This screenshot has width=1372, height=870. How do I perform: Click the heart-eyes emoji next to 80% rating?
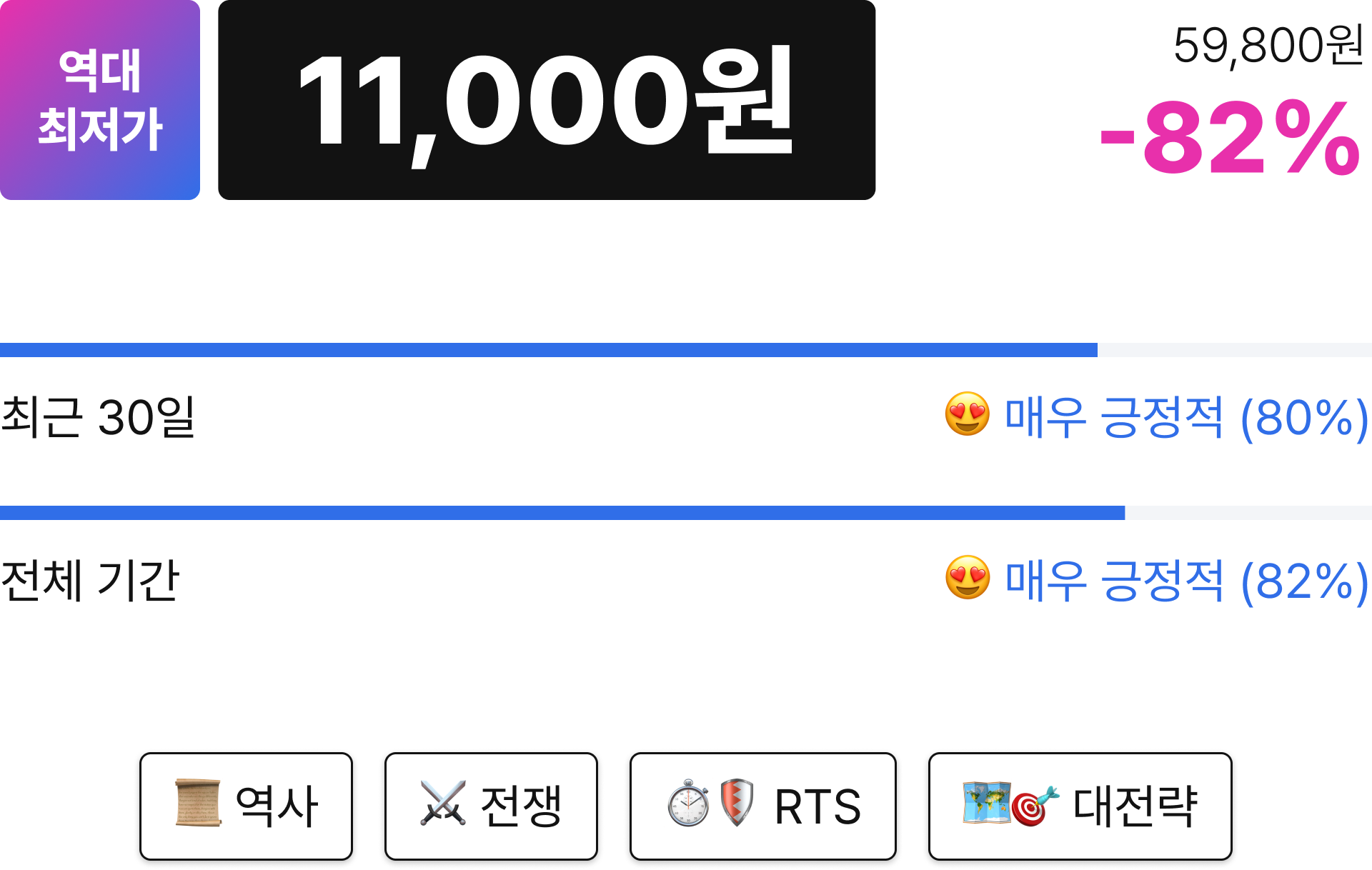click(968, 414)
